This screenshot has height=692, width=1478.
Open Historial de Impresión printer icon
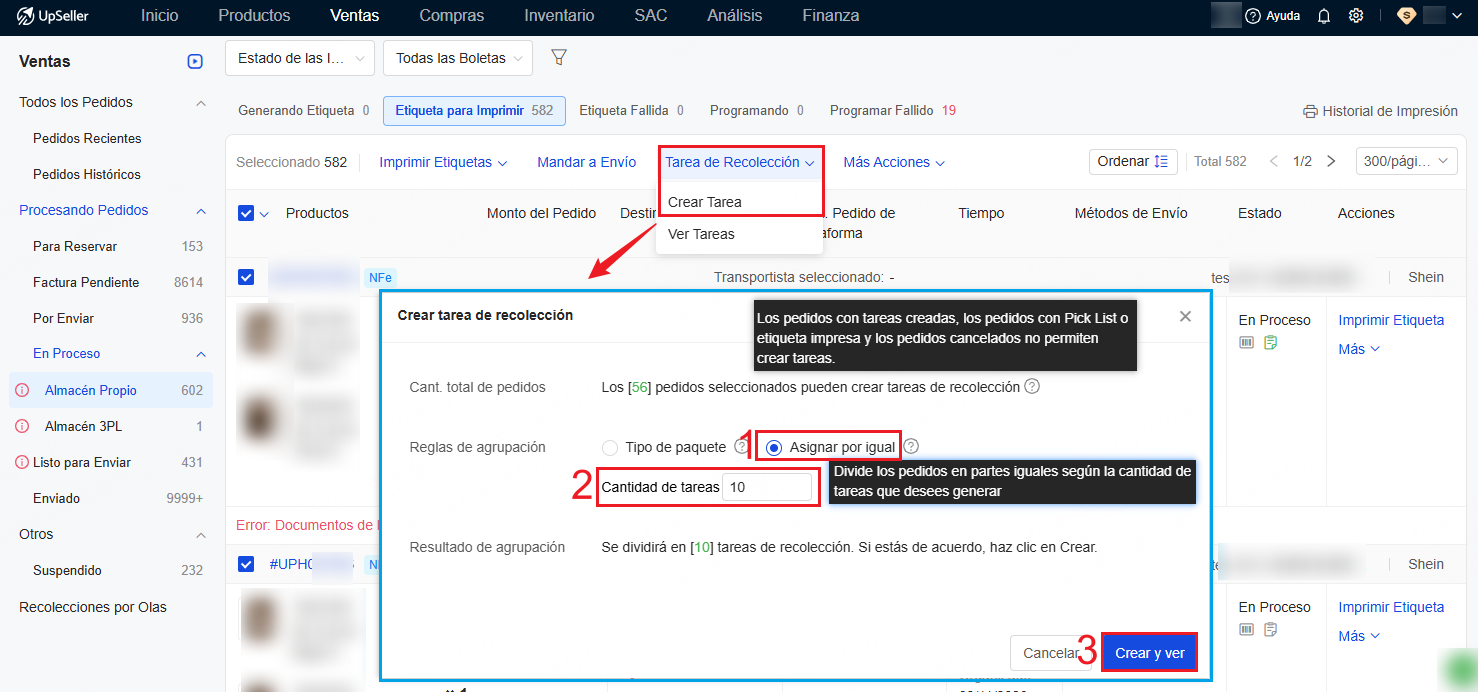[1310, 111]
